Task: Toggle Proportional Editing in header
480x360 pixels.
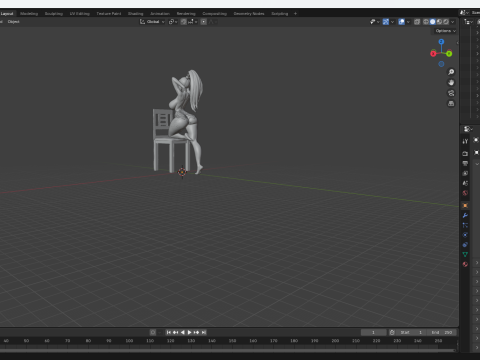Action: pyautogui.click(x=203, y=22)
